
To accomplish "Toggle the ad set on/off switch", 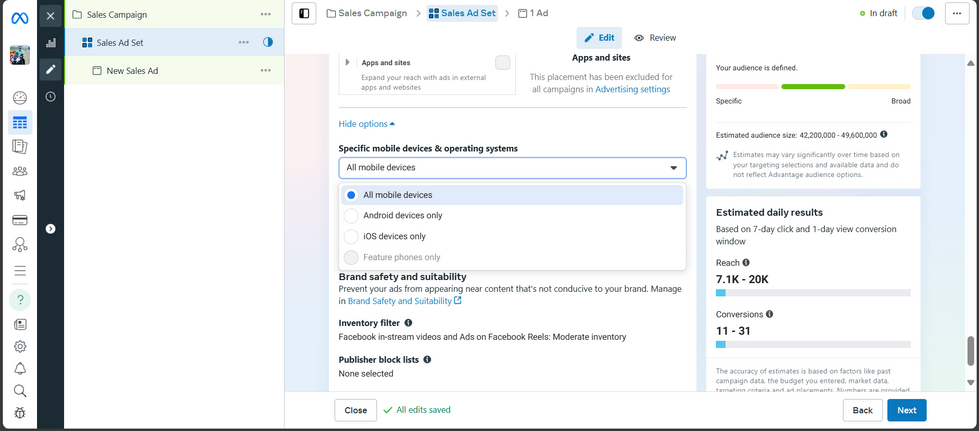I will coord(923,13).
